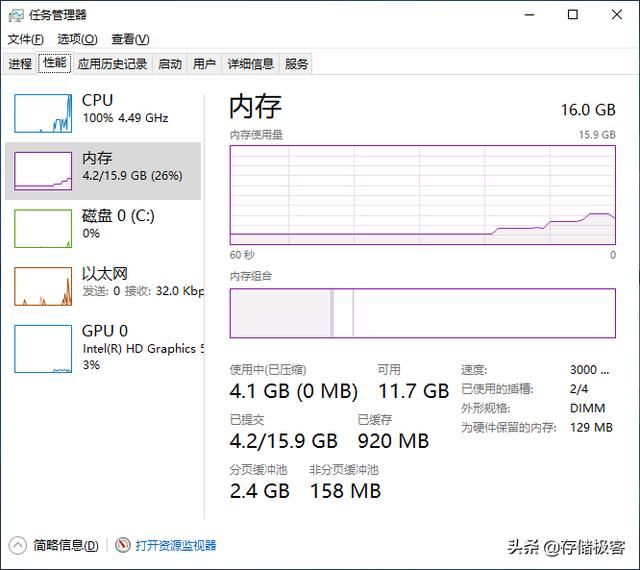The width and height of the screenshot is (640, 570).
Task: Collapse view using 简略信息 arrow icon
Action: (18, 545)
